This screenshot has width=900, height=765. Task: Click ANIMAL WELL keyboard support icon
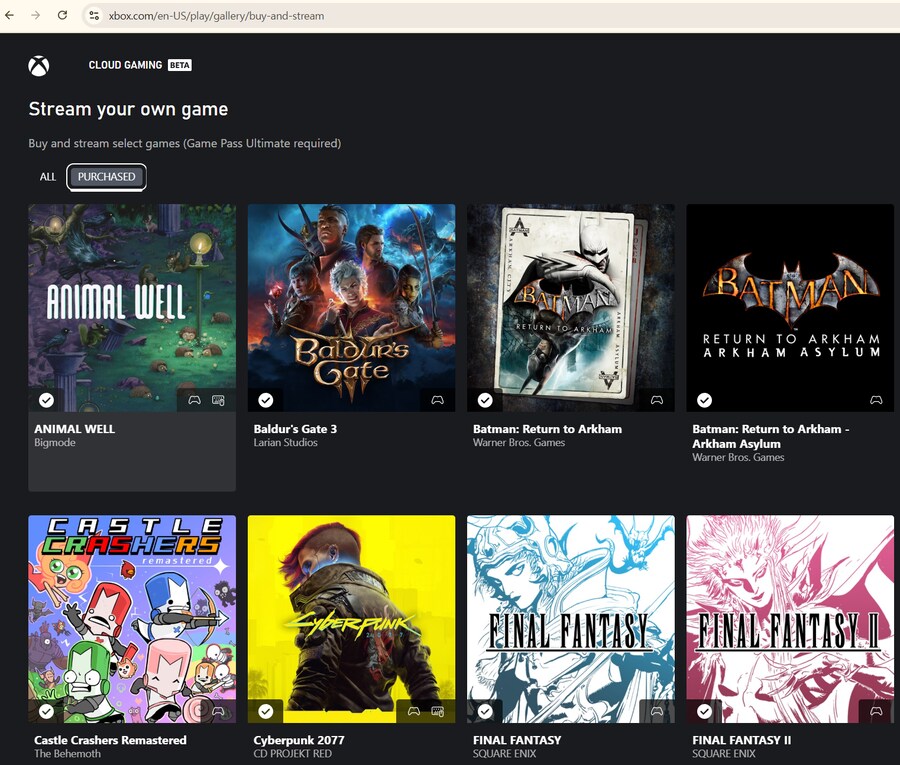(218, 400)
